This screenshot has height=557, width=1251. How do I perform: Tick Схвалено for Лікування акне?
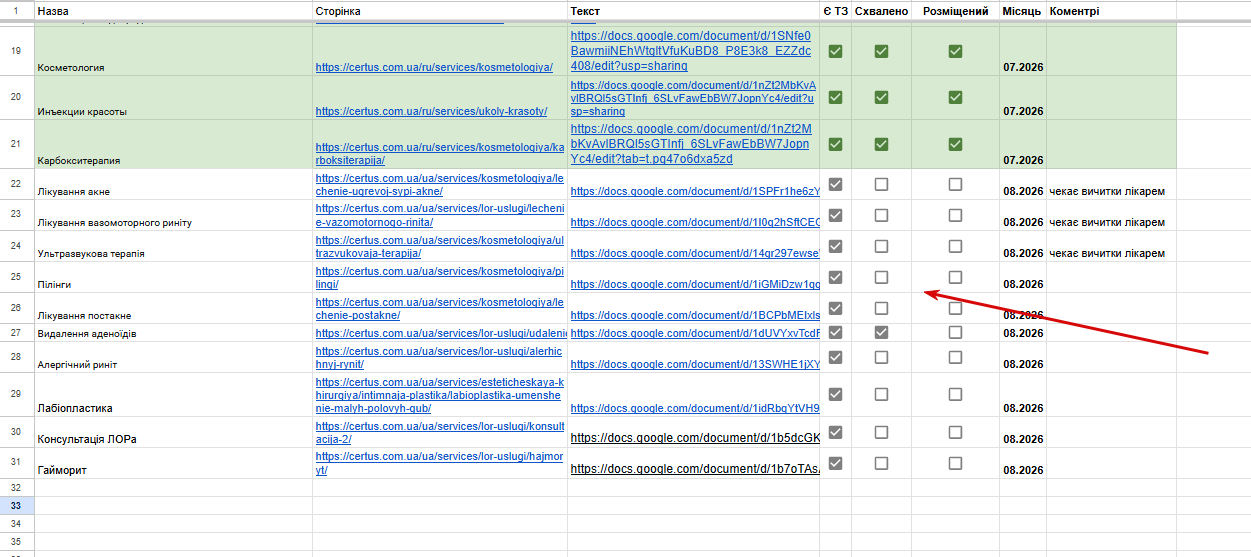click(x=881, y=184)
